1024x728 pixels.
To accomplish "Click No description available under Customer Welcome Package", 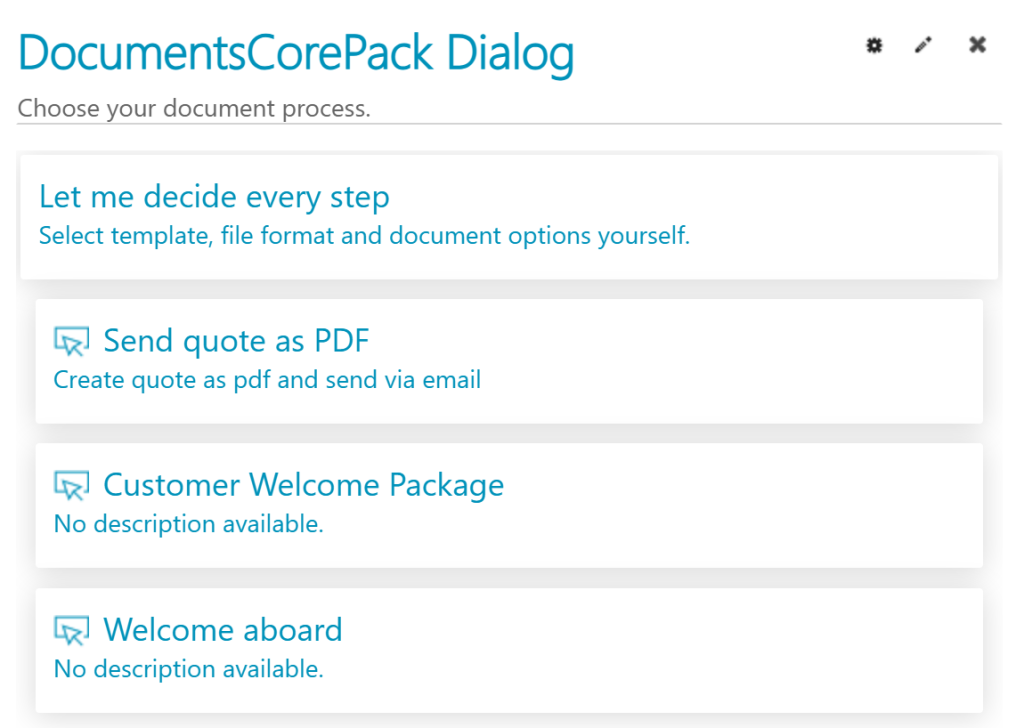I will pyautogui.click(x=188, y=524).
